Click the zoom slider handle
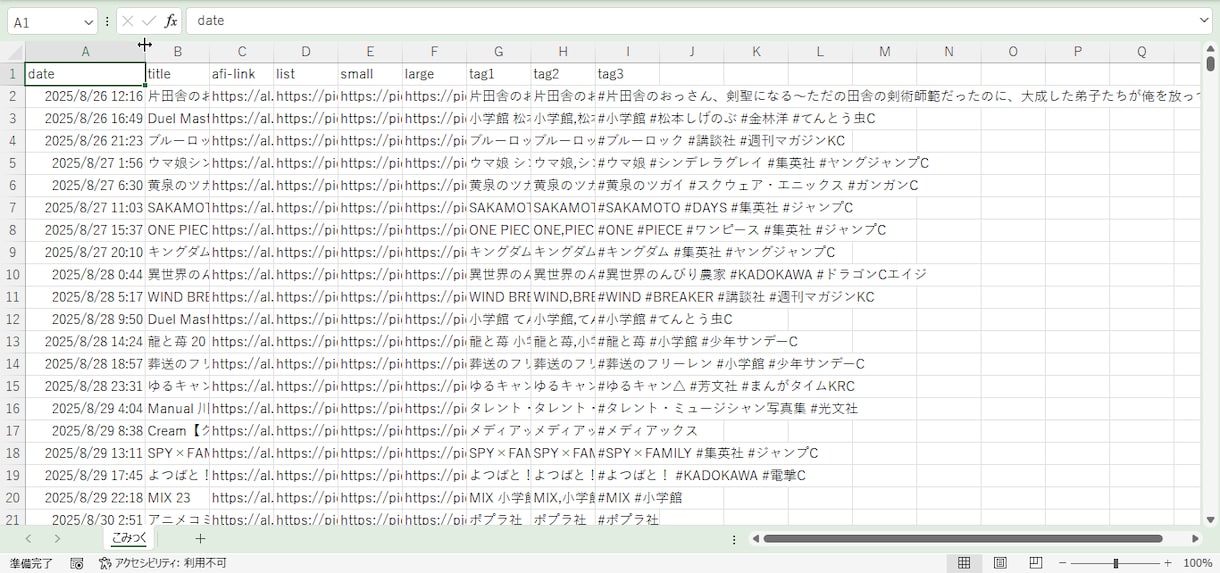Image resolution: width=1220 pixels, height=573 pixels. (1115, 563)
